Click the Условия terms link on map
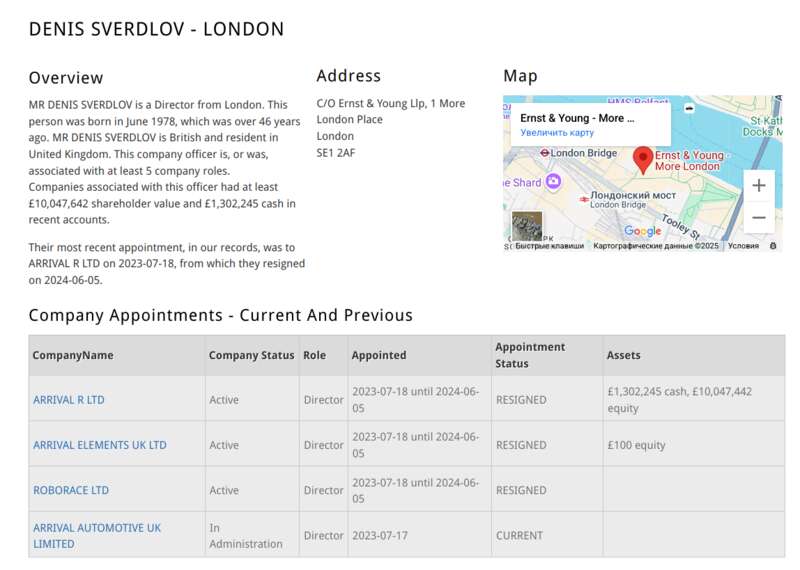Screen dimensions: 800x570 click(743, 246)
